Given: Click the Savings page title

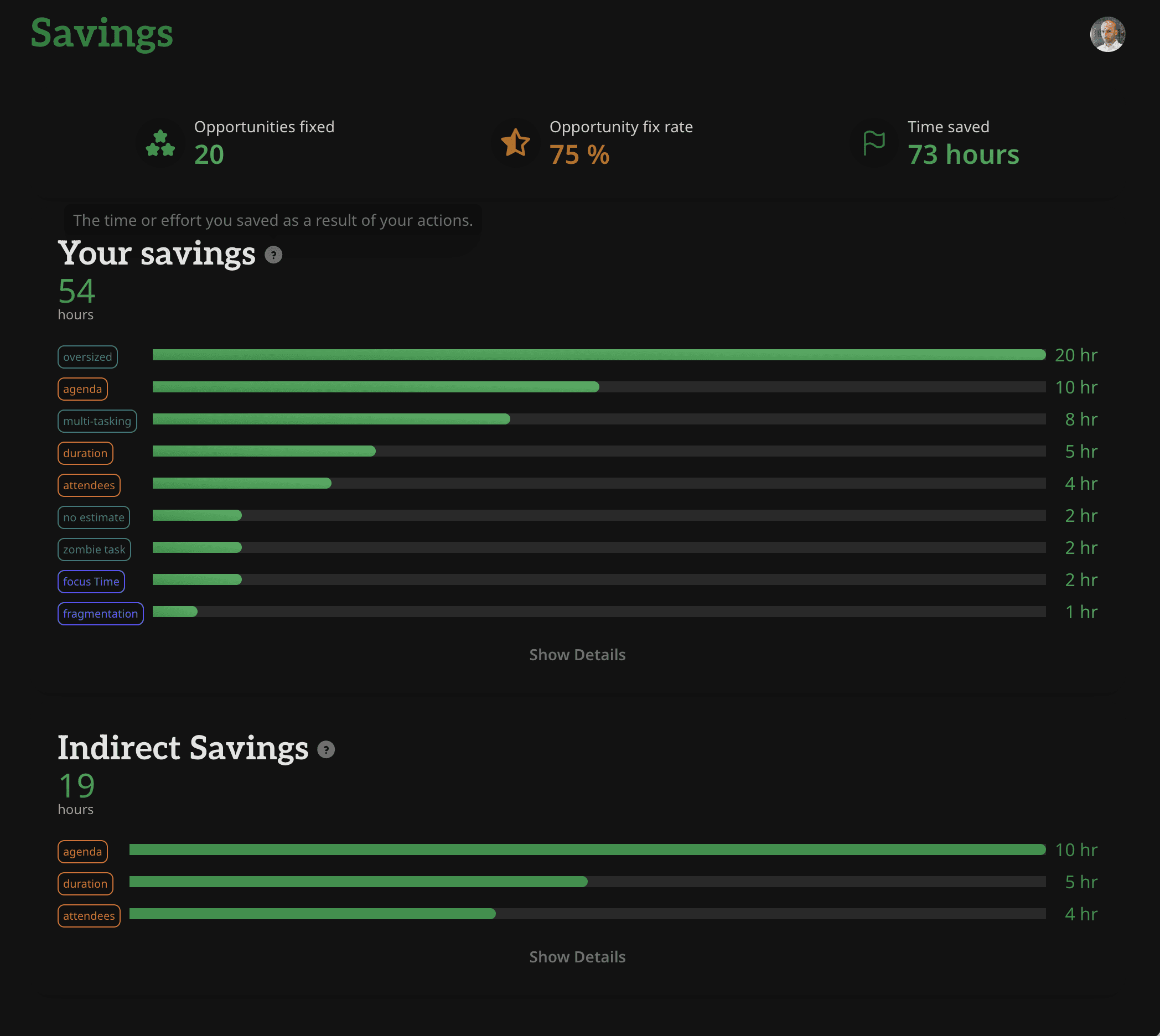Looking at the screenshot, I should coord(102,34).
